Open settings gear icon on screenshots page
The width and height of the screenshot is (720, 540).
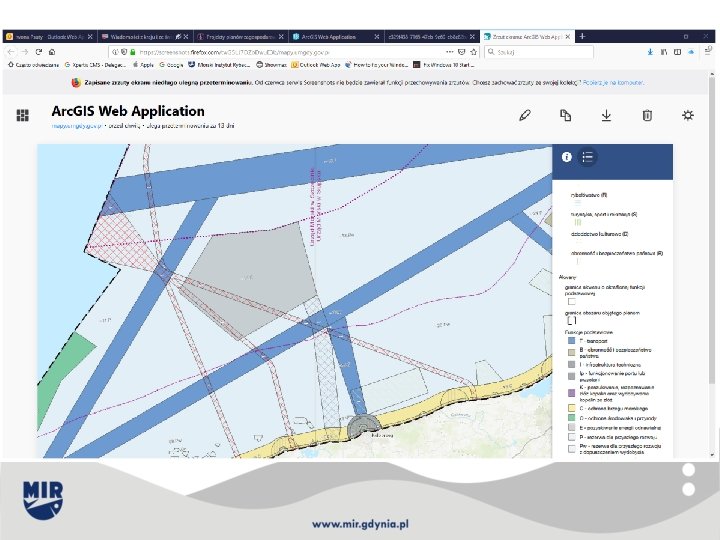click(x=688, y=115)
